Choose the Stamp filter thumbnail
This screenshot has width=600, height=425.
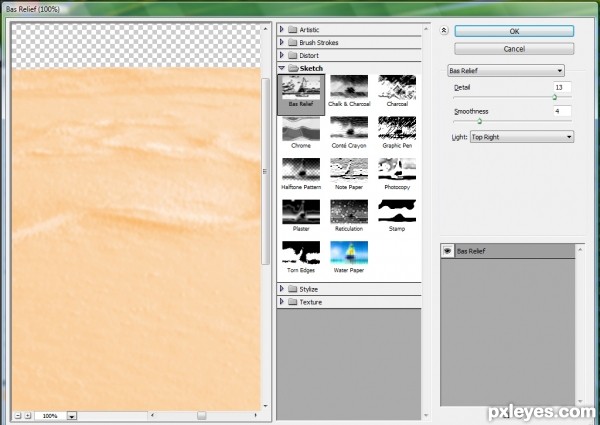tap(397, 216)
